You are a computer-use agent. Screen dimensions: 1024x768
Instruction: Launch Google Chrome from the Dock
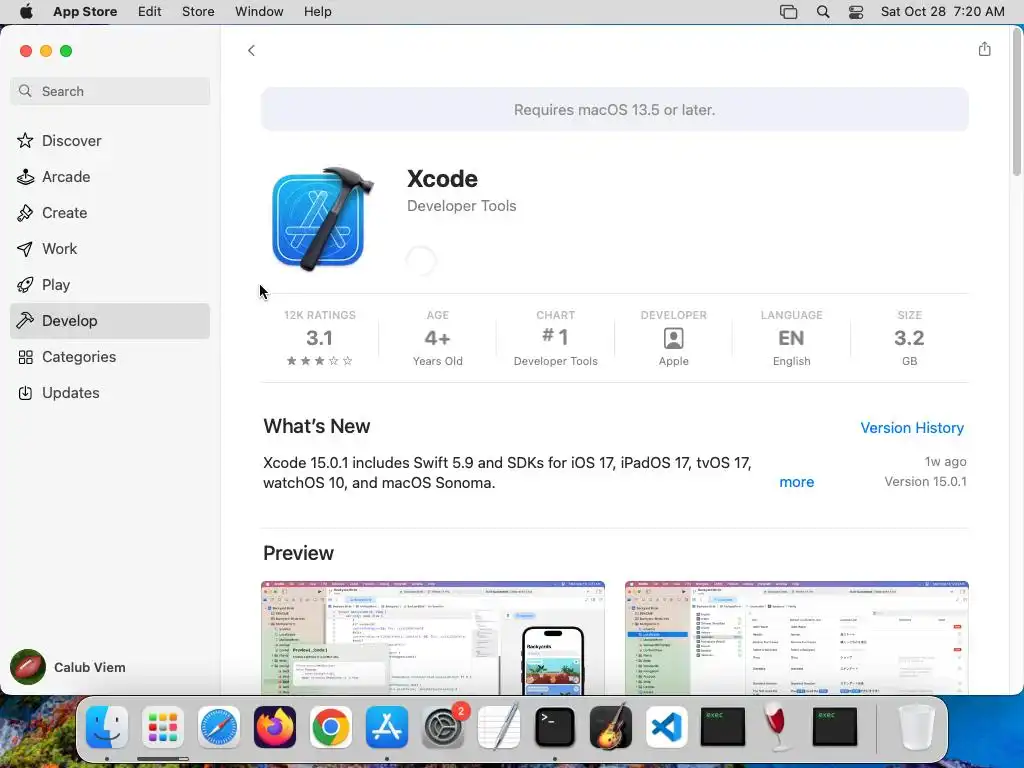(x=330, y=727)
